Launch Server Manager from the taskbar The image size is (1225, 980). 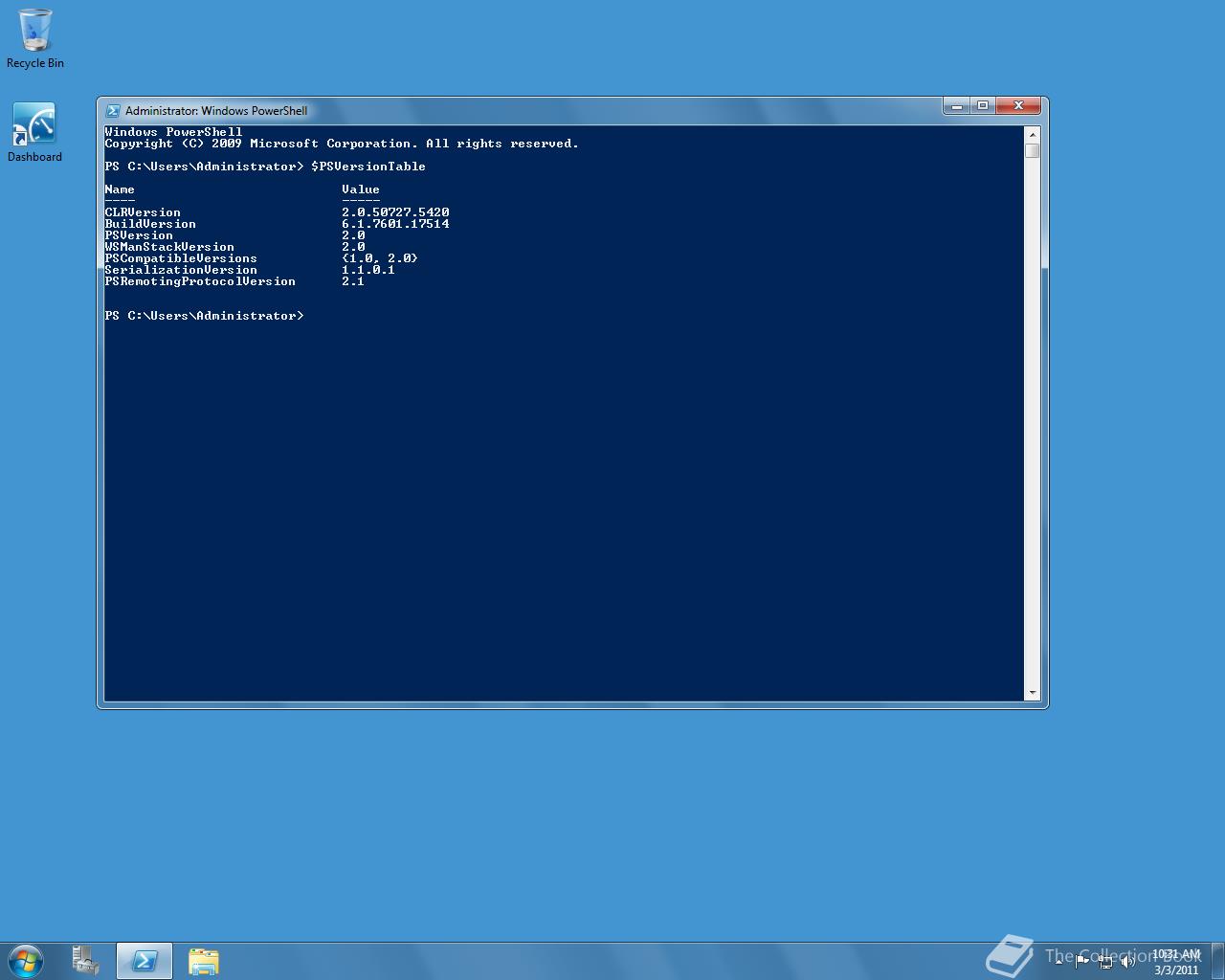point(86,961)
